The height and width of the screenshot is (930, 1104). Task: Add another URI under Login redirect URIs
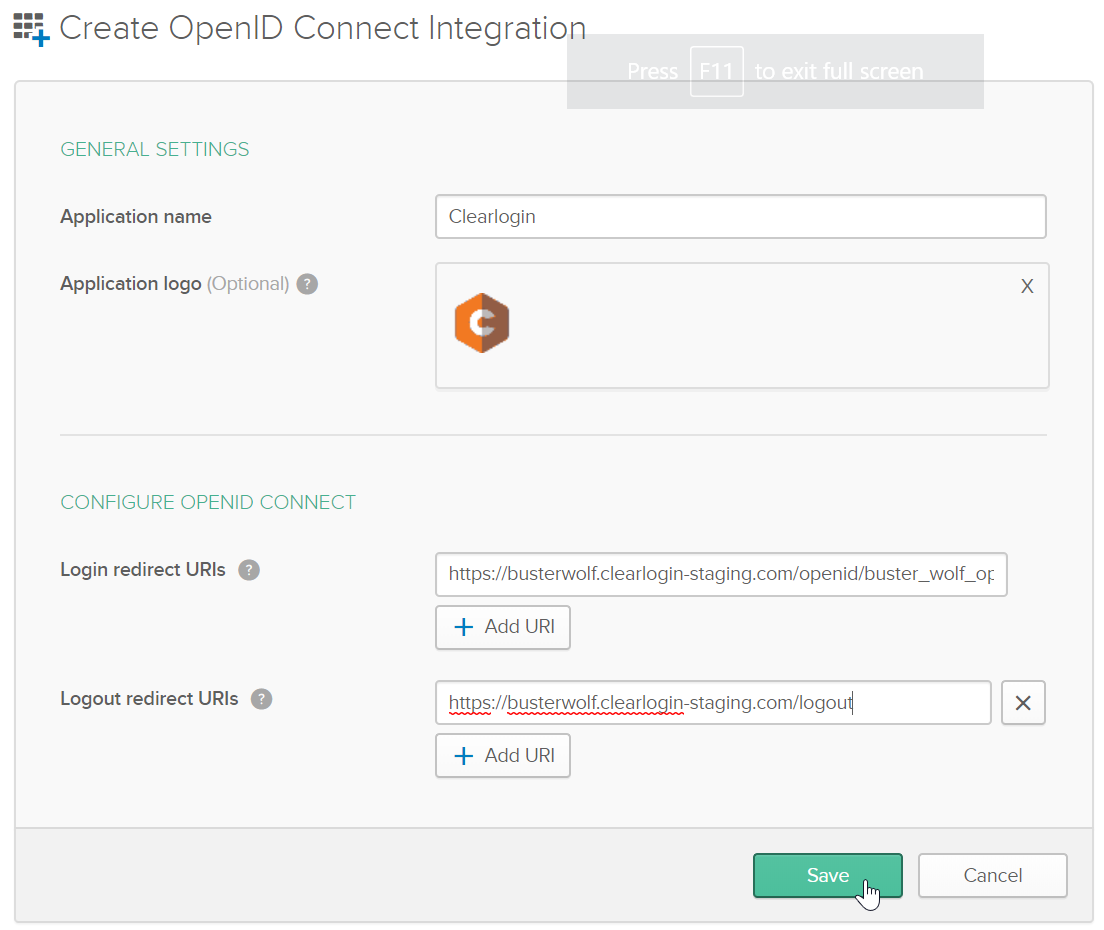(502, 627)
